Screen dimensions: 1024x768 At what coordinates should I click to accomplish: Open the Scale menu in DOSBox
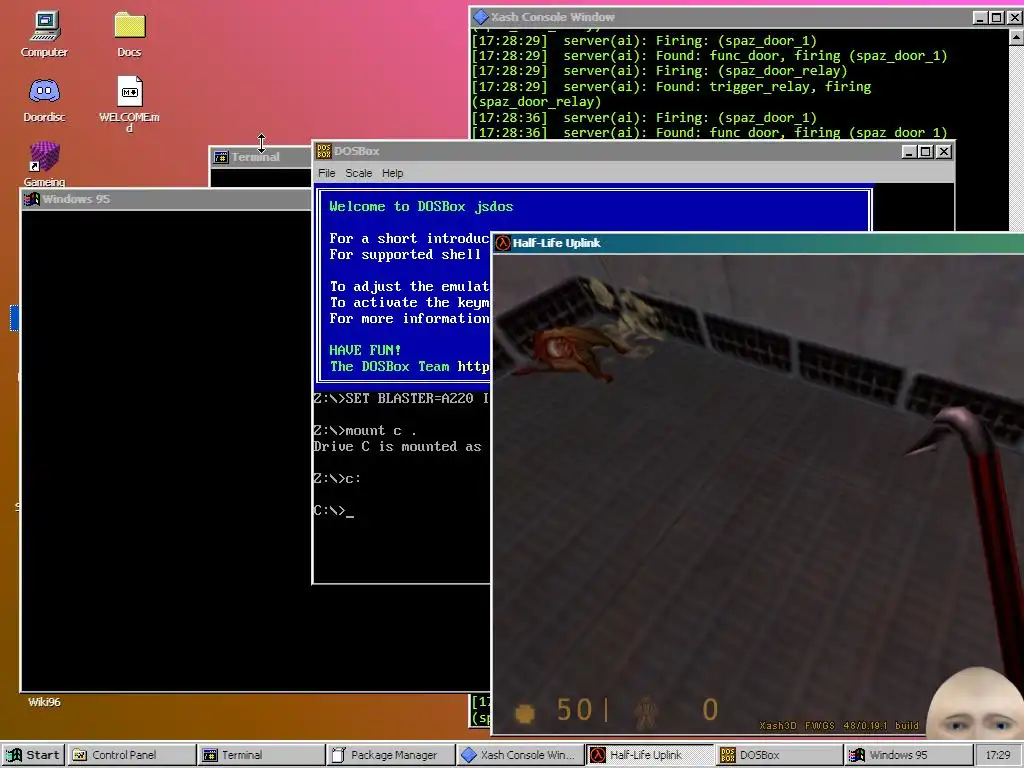pos(359,173)
